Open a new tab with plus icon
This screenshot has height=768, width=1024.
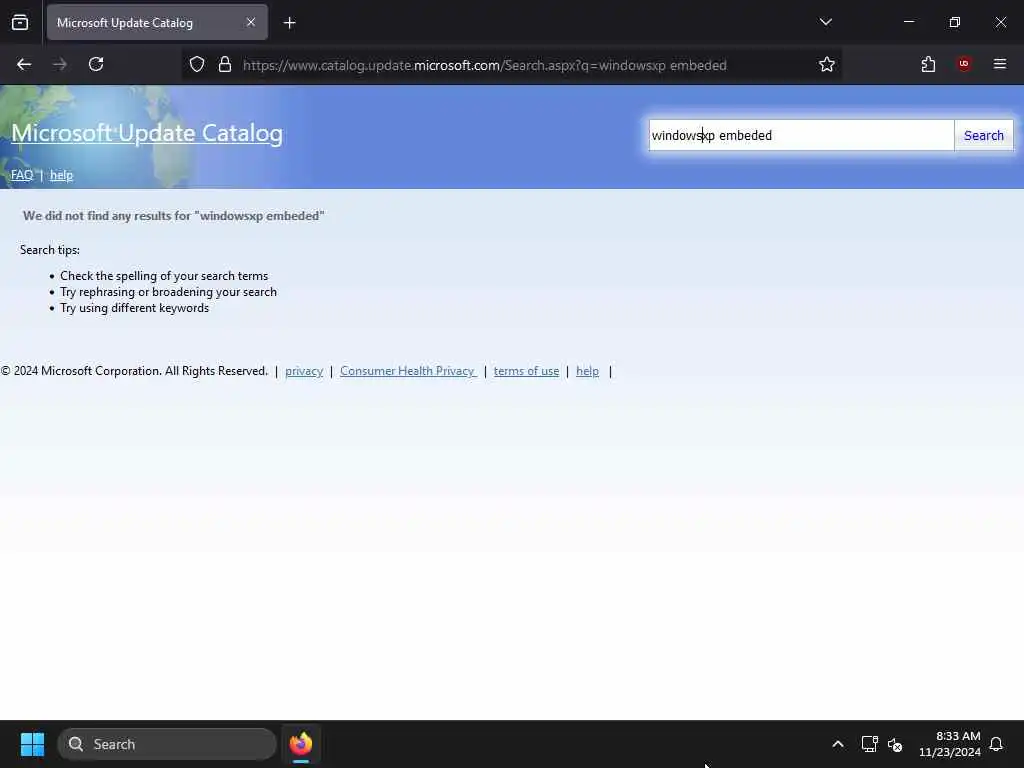coord(290,23)
